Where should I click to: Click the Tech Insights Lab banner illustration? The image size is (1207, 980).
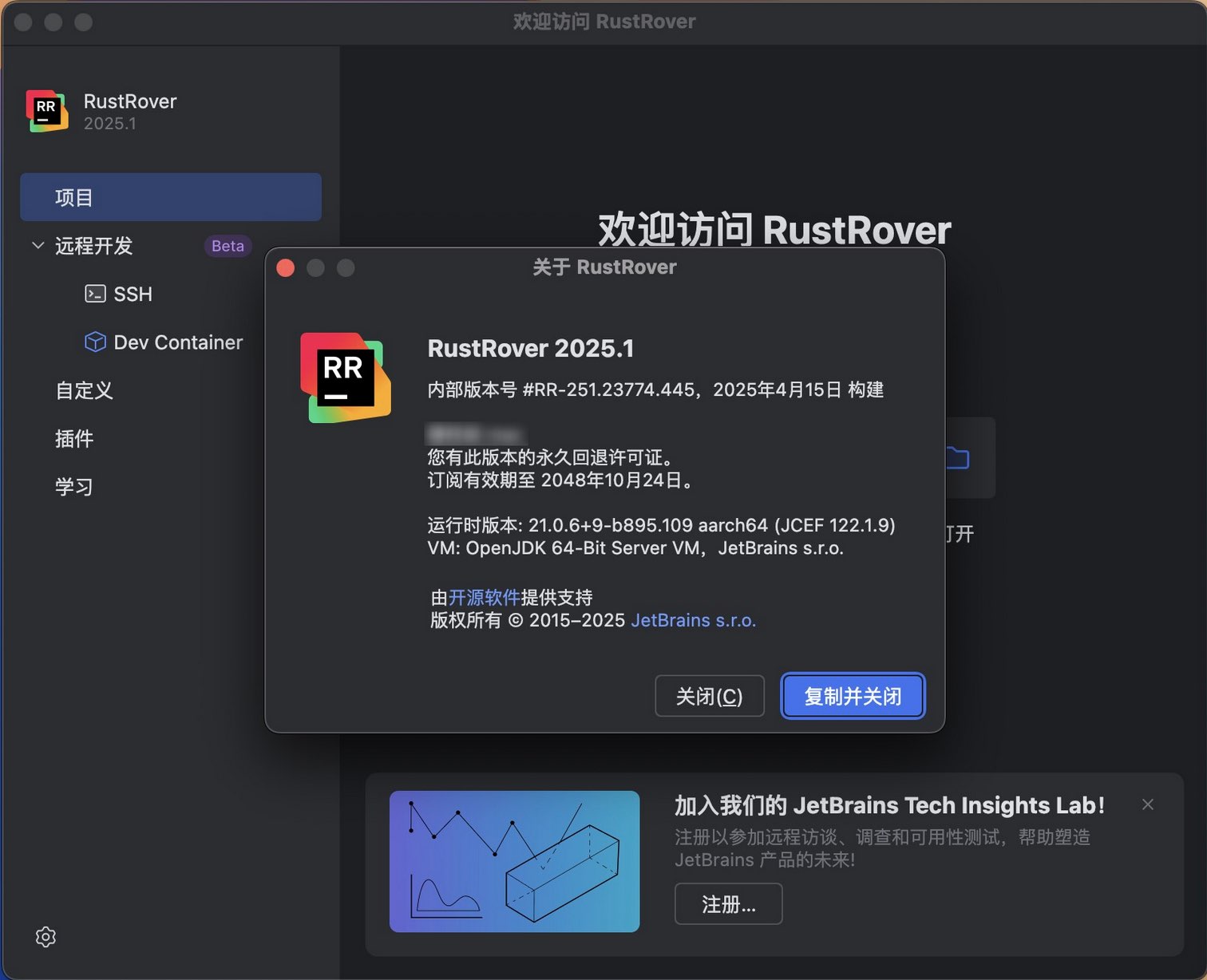coord(514,861)
